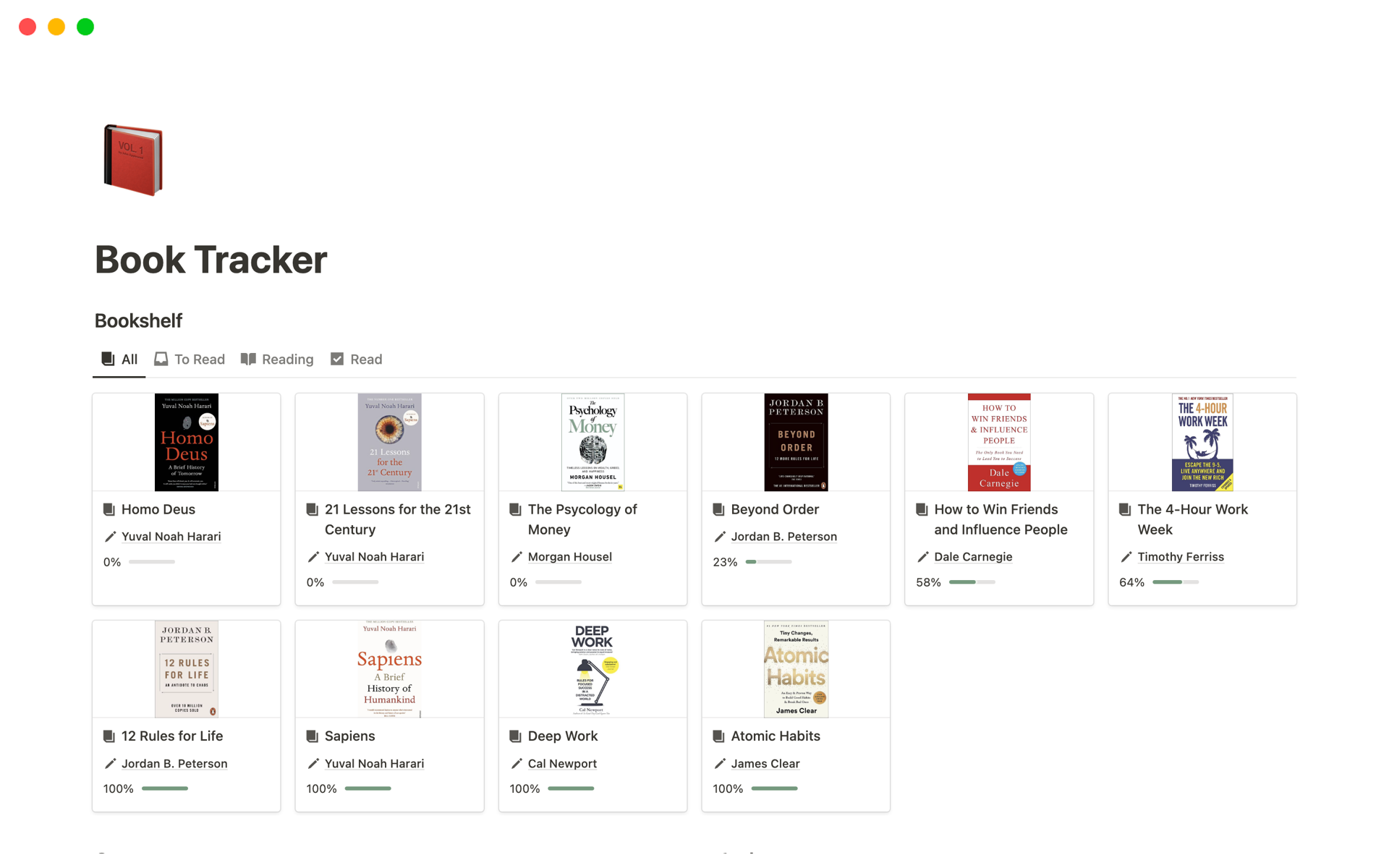Click the page icon beside Sapiens
The height and width of the screenshot is (868, 1389).
pyautogui.click(x=313, y=736)
